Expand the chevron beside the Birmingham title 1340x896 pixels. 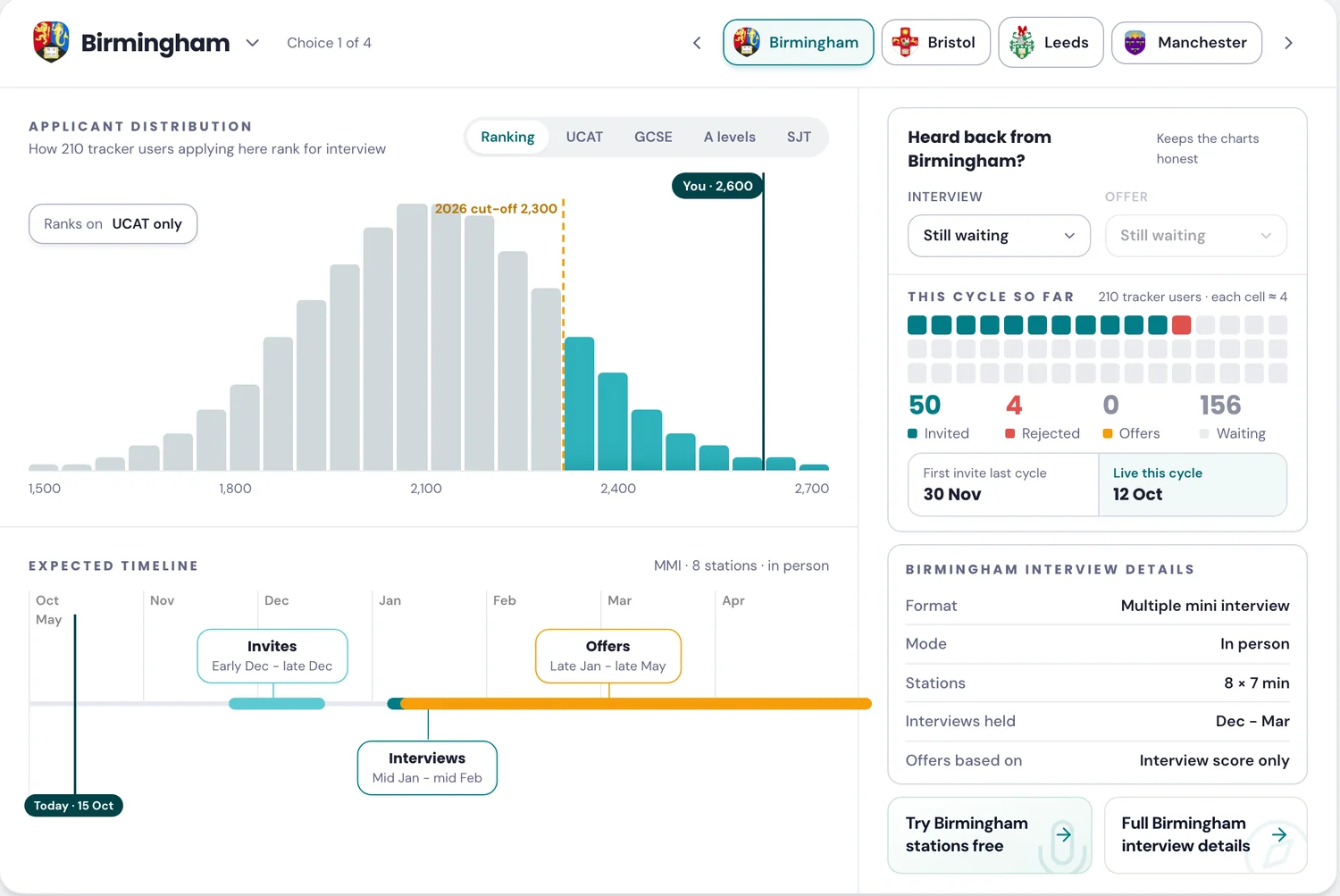[x=253, y=43]
